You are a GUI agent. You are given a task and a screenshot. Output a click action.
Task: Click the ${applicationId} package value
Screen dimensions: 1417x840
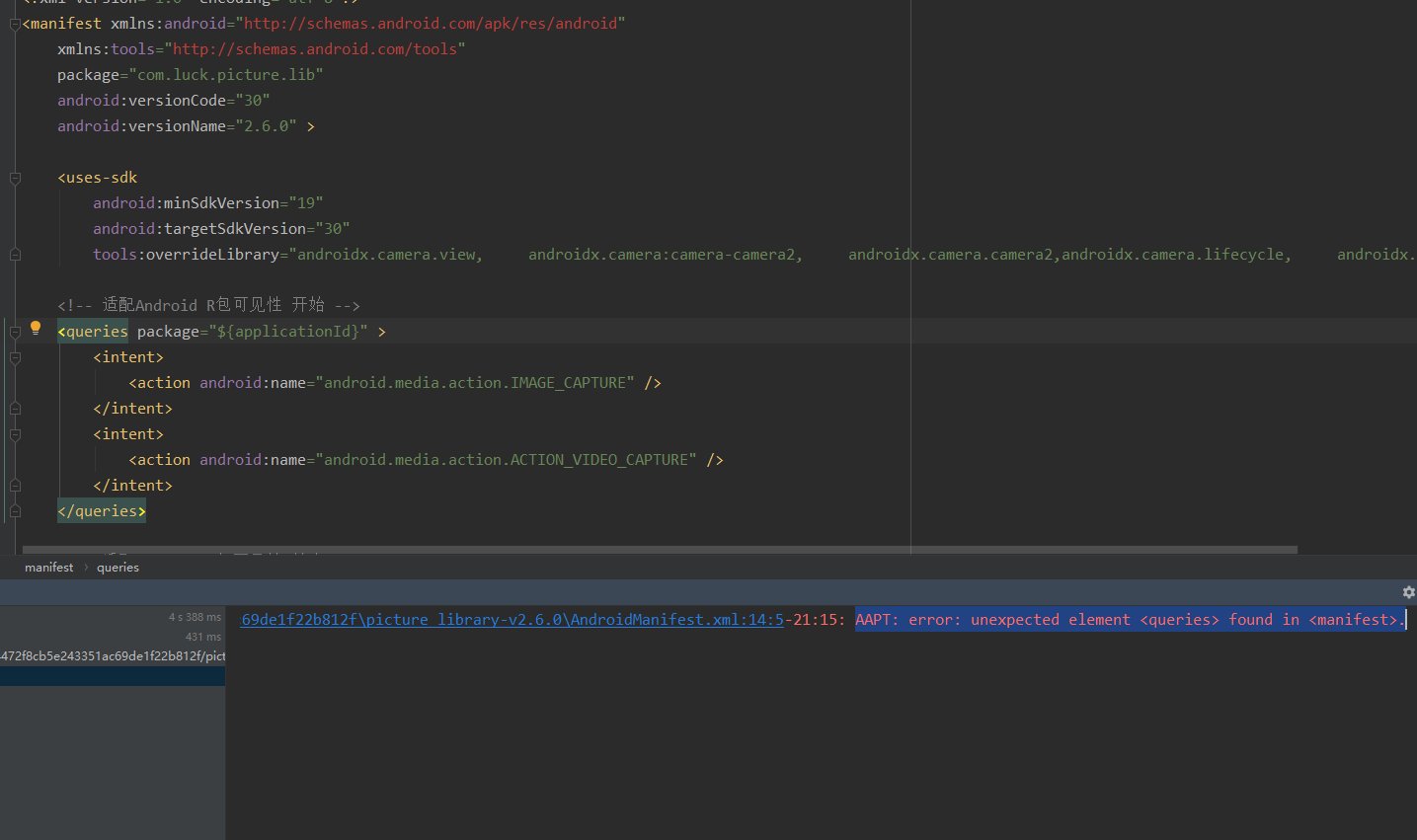pyautogui.click(x=288, y=332)
